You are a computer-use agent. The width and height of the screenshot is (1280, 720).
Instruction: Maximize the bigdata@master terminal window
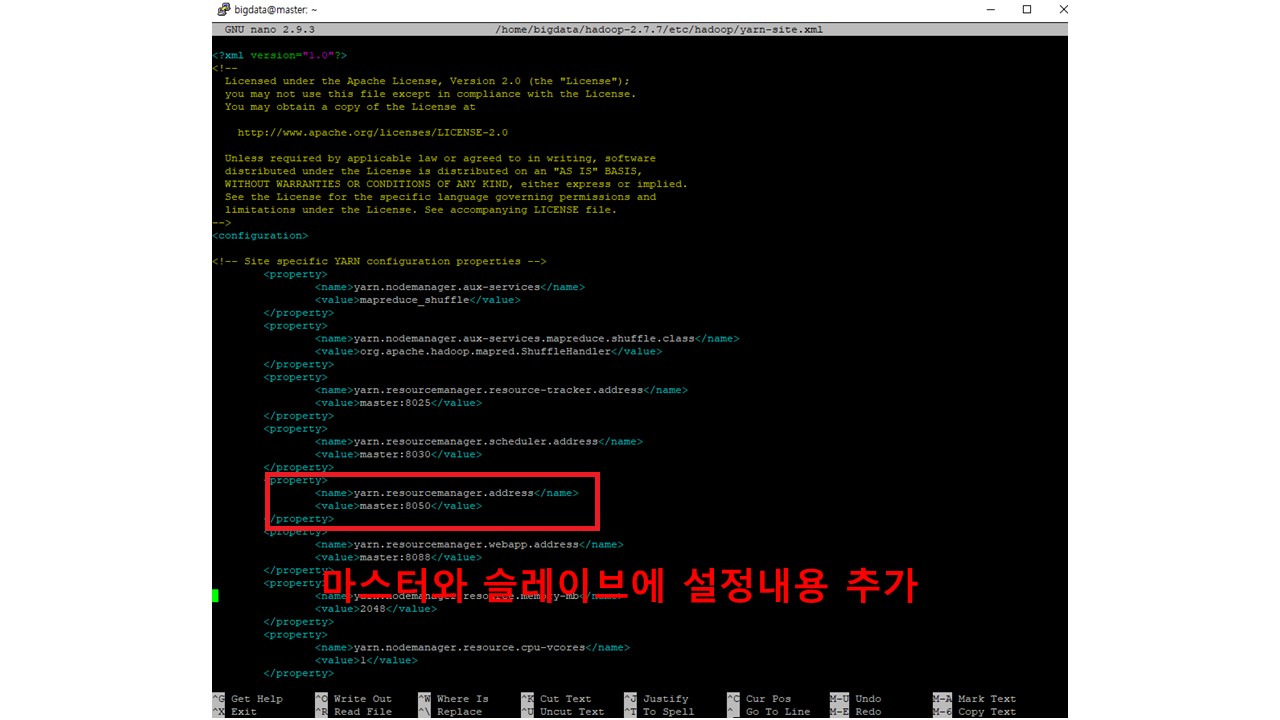(x=1026, y=9)
